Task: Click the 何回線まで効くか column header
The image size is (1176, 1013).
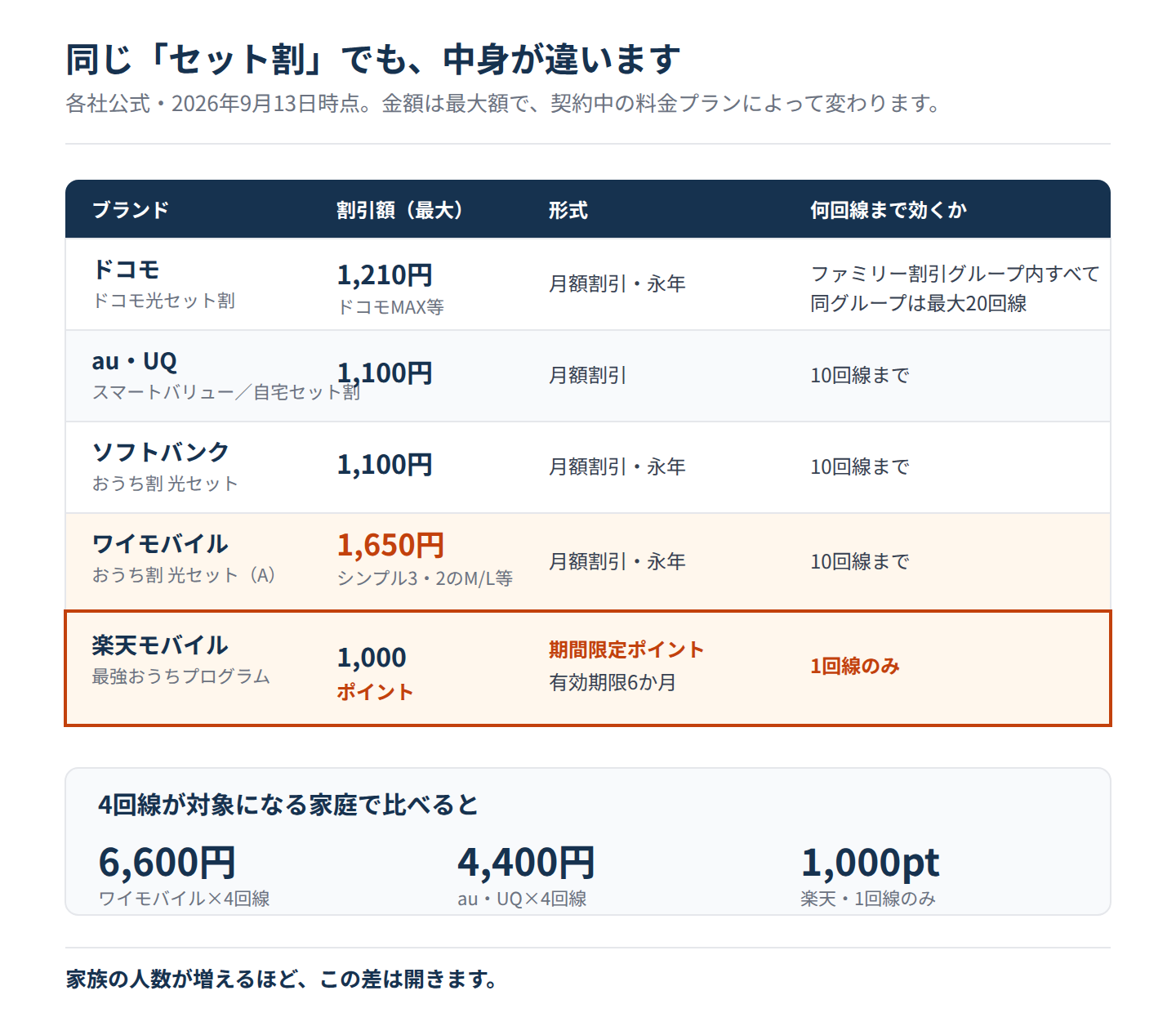Action: pos(889,210)
